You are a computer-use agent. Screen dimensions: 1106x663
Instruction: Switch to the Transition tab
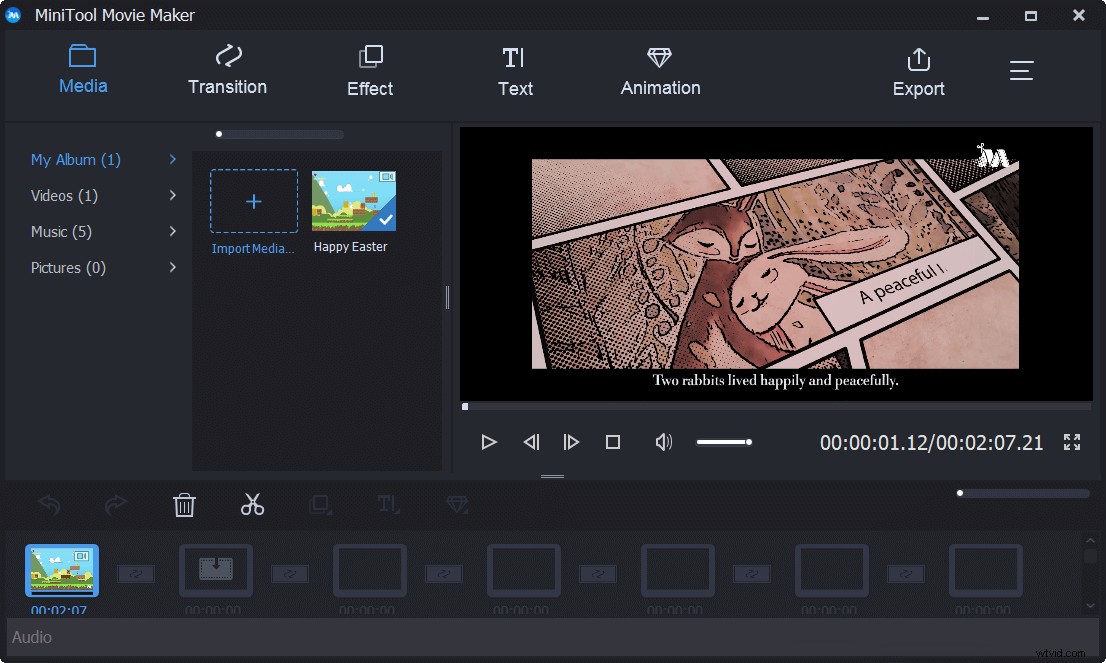point(227,70)
